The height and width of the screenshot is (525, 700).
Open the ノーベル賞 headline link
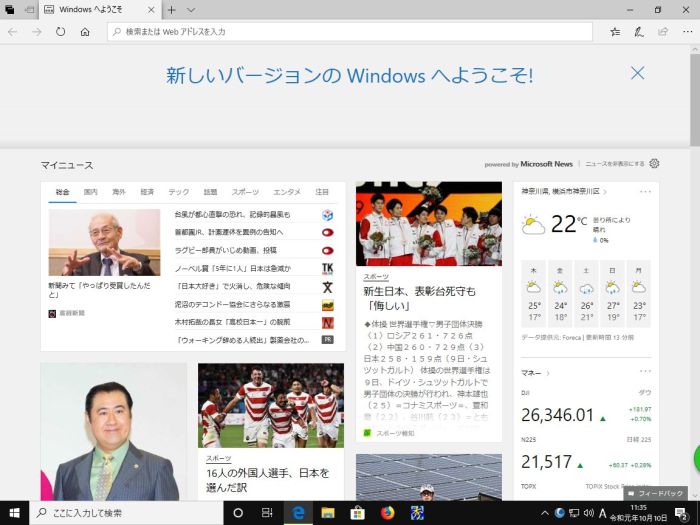[233, 268]
